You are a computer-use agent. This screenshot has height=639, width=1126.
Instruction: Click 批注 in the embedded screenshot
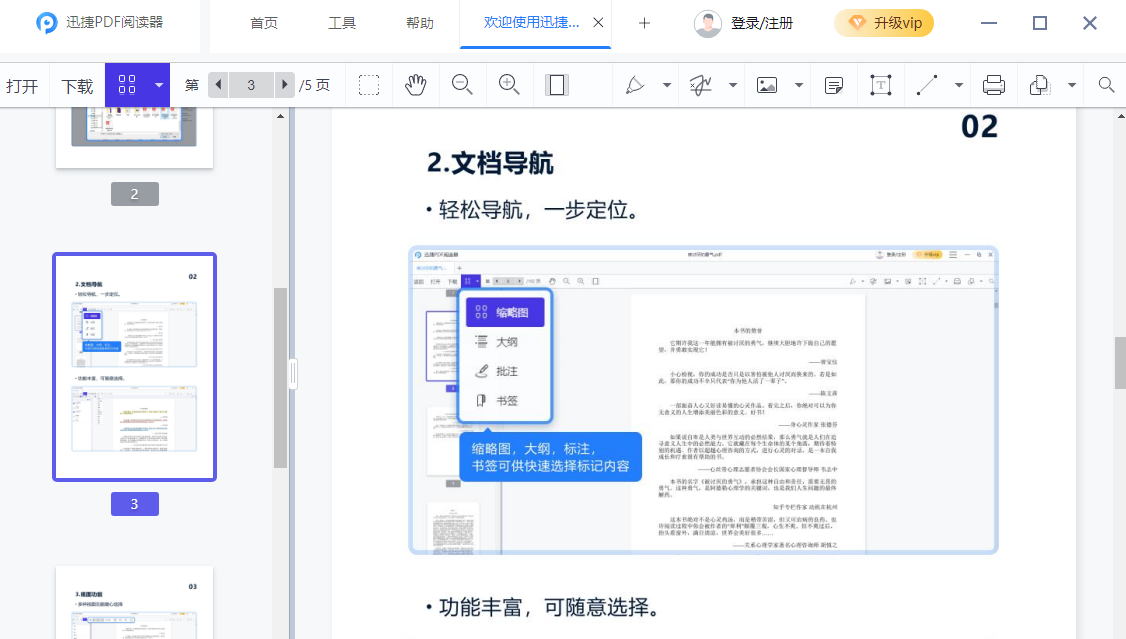(506, 371)
